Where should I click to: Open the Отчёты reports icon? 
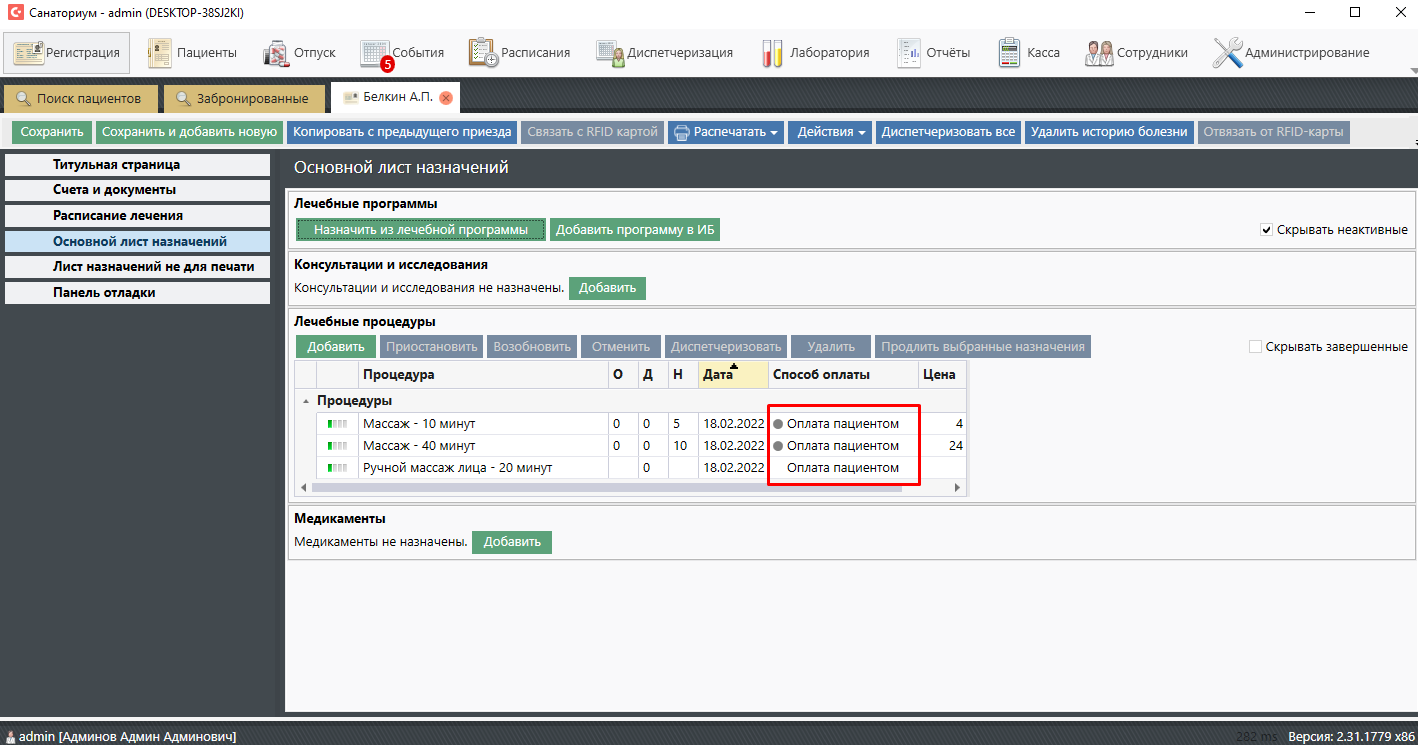tap(908, 53)
